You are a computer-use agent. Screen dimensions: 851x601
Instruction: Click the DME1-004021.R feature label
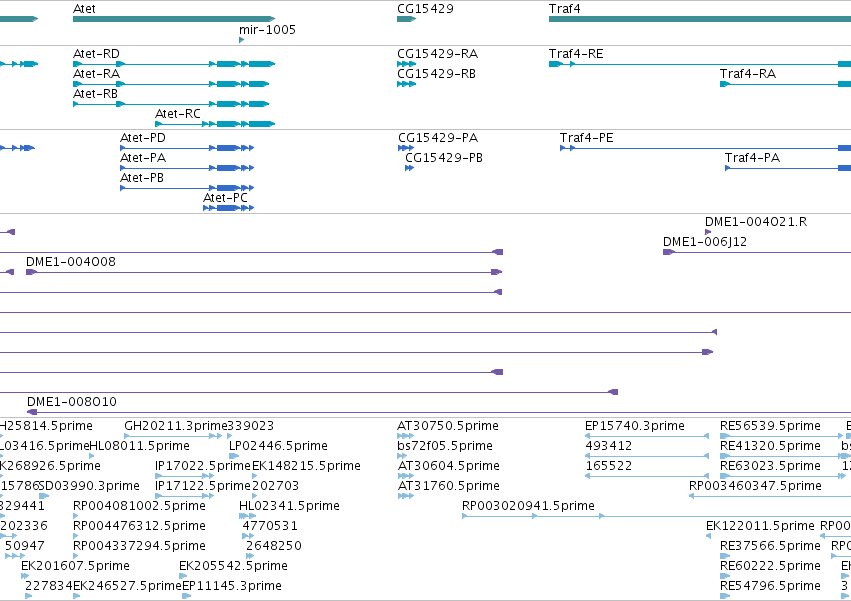pyautogui.click(x=755, y=222)
